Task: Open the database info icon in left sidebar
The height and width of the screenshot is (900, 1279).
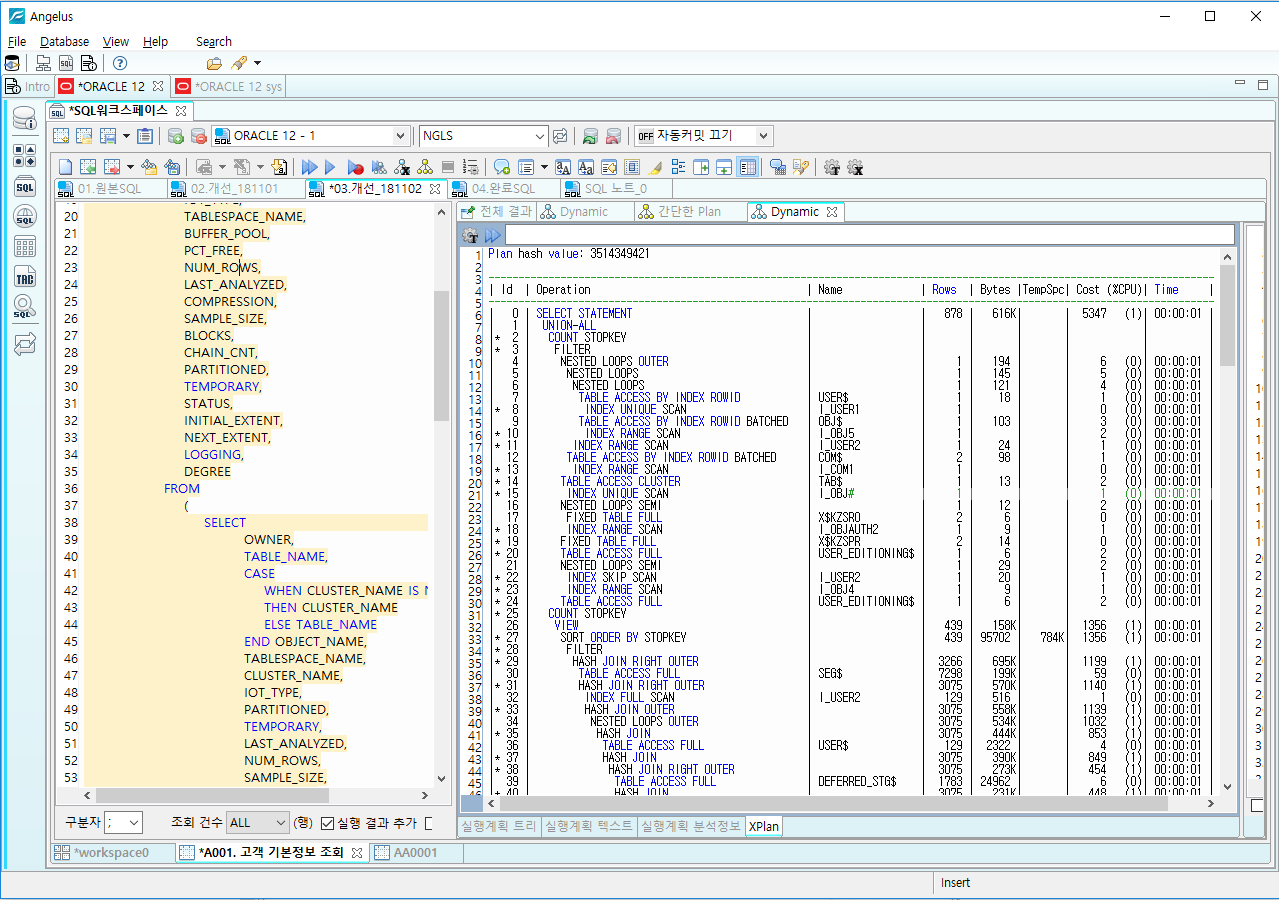Action: point(24,120)
